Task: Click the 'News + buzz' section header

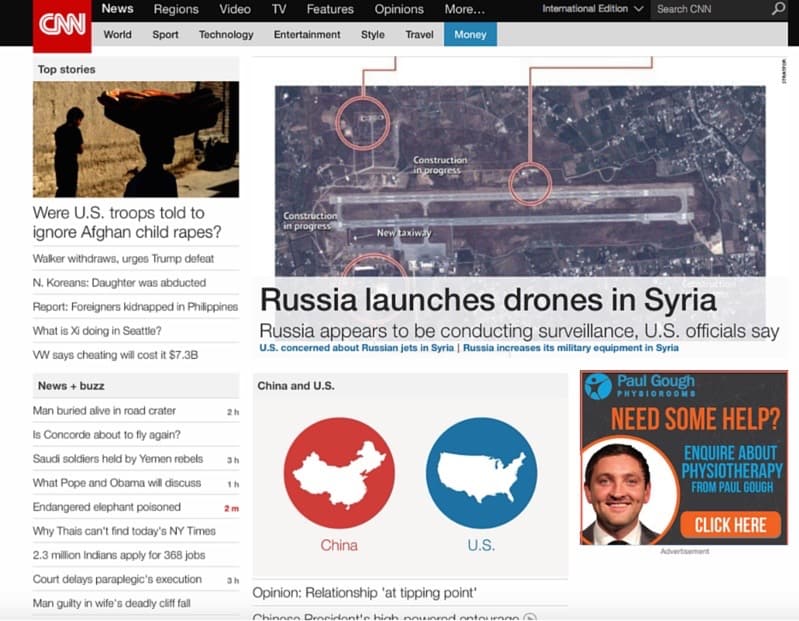Action: [x=71, y=386]
